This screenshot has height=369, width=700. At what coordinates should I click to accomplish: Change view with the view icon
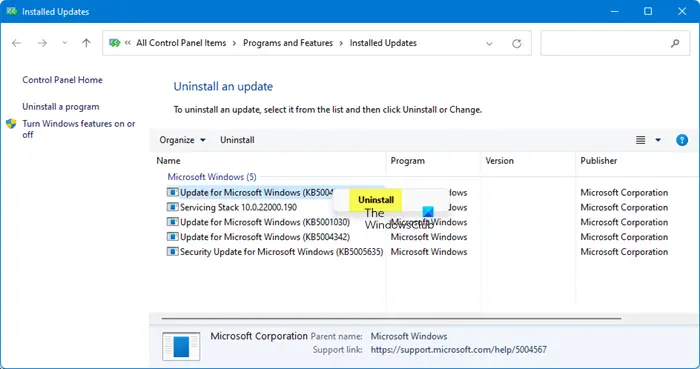click(x=640, y=140)
